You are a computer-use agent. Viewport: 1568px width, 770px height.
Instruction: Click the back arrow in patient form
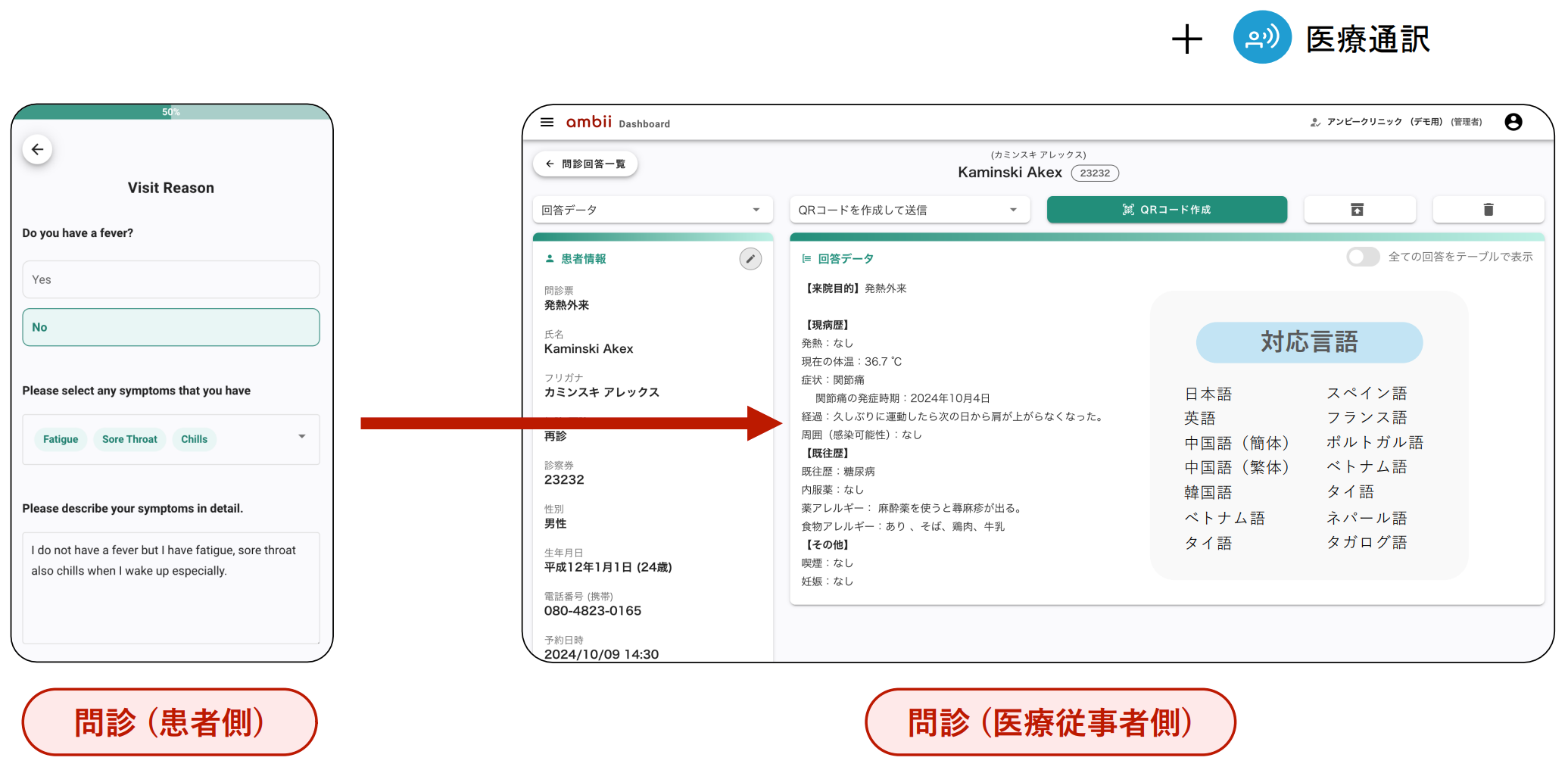coord(37,149)
